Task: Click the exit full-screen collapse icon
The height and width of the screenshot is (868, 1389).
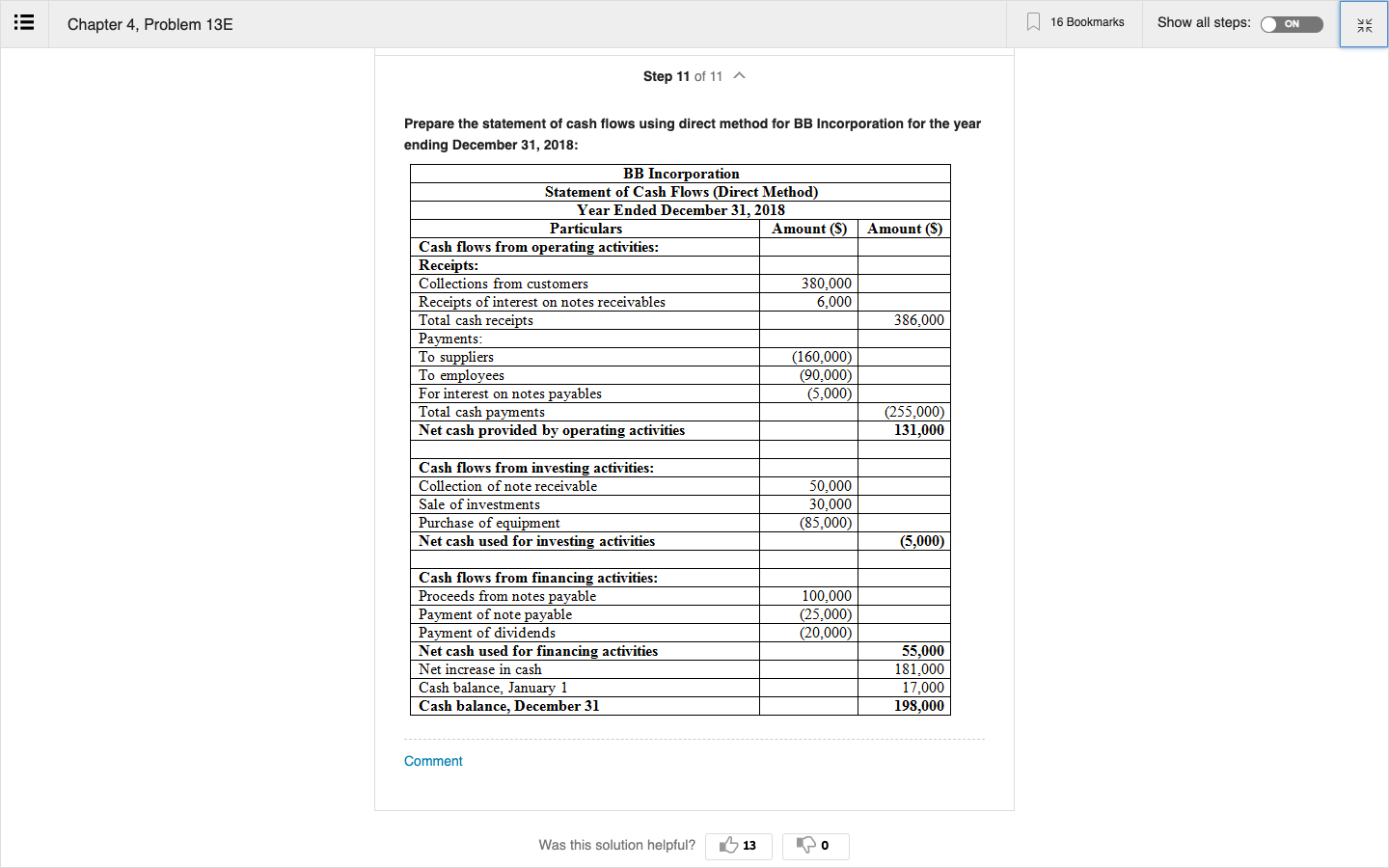Action: point(1364,25)
